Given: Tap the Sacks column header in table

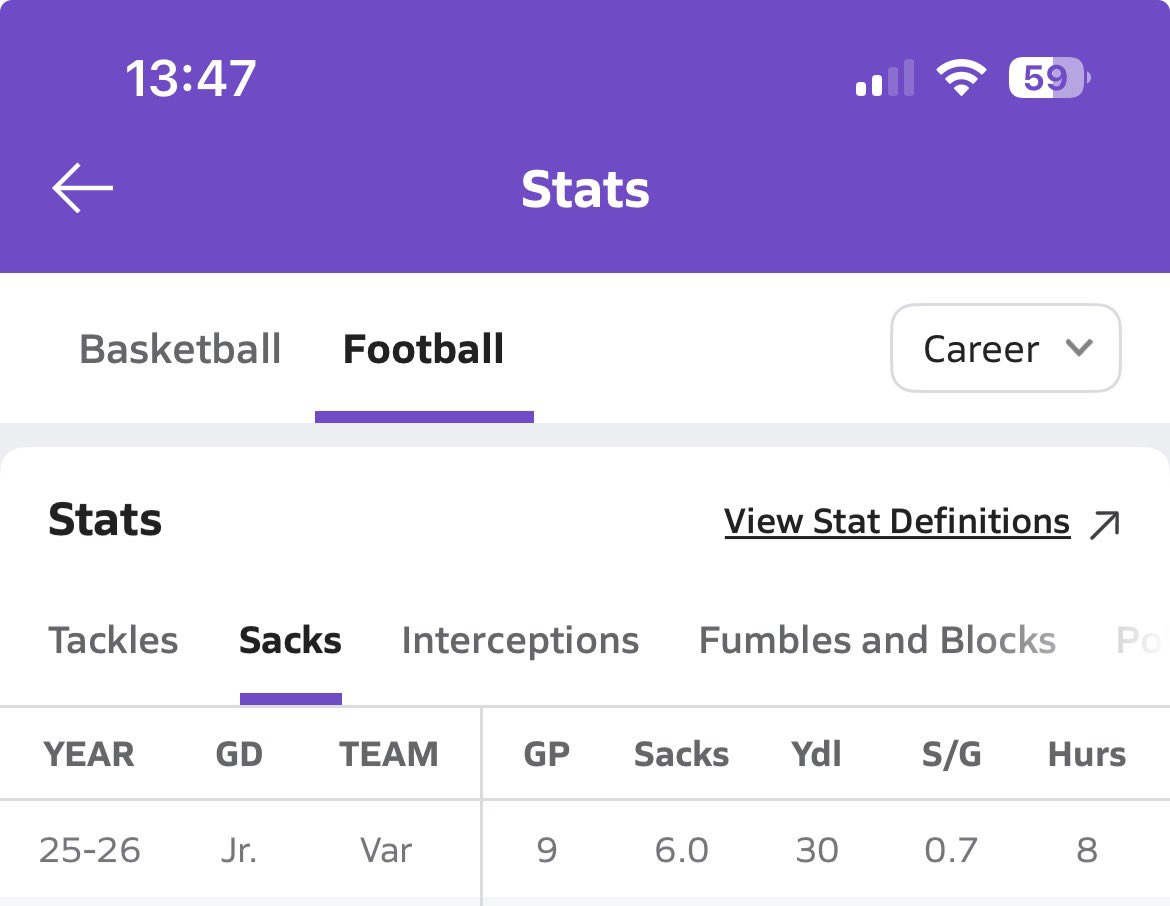Looking at the screenshot, I should (681, 754).
